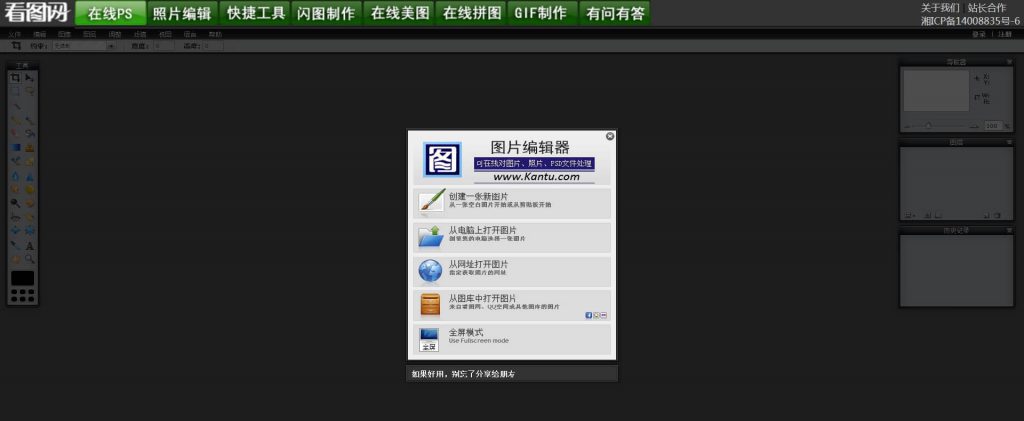
Task: Select the Blur water-drop tool
Action: point(15,176)
